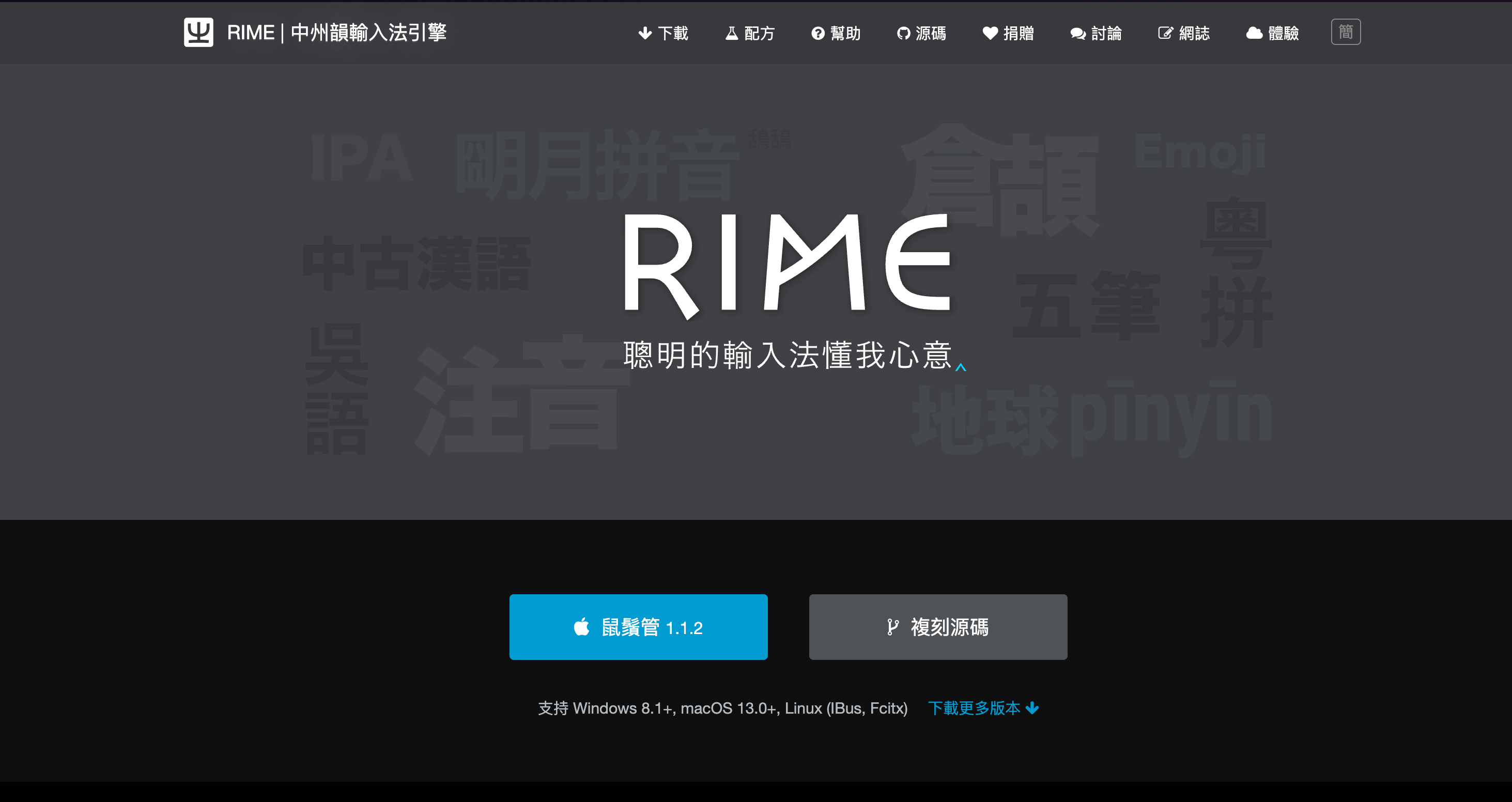Image resolution: width=1512 pixels, height=802 pixels.
Task: Click the chat bubbles icon beside 討論
Action: [1077, 34]
